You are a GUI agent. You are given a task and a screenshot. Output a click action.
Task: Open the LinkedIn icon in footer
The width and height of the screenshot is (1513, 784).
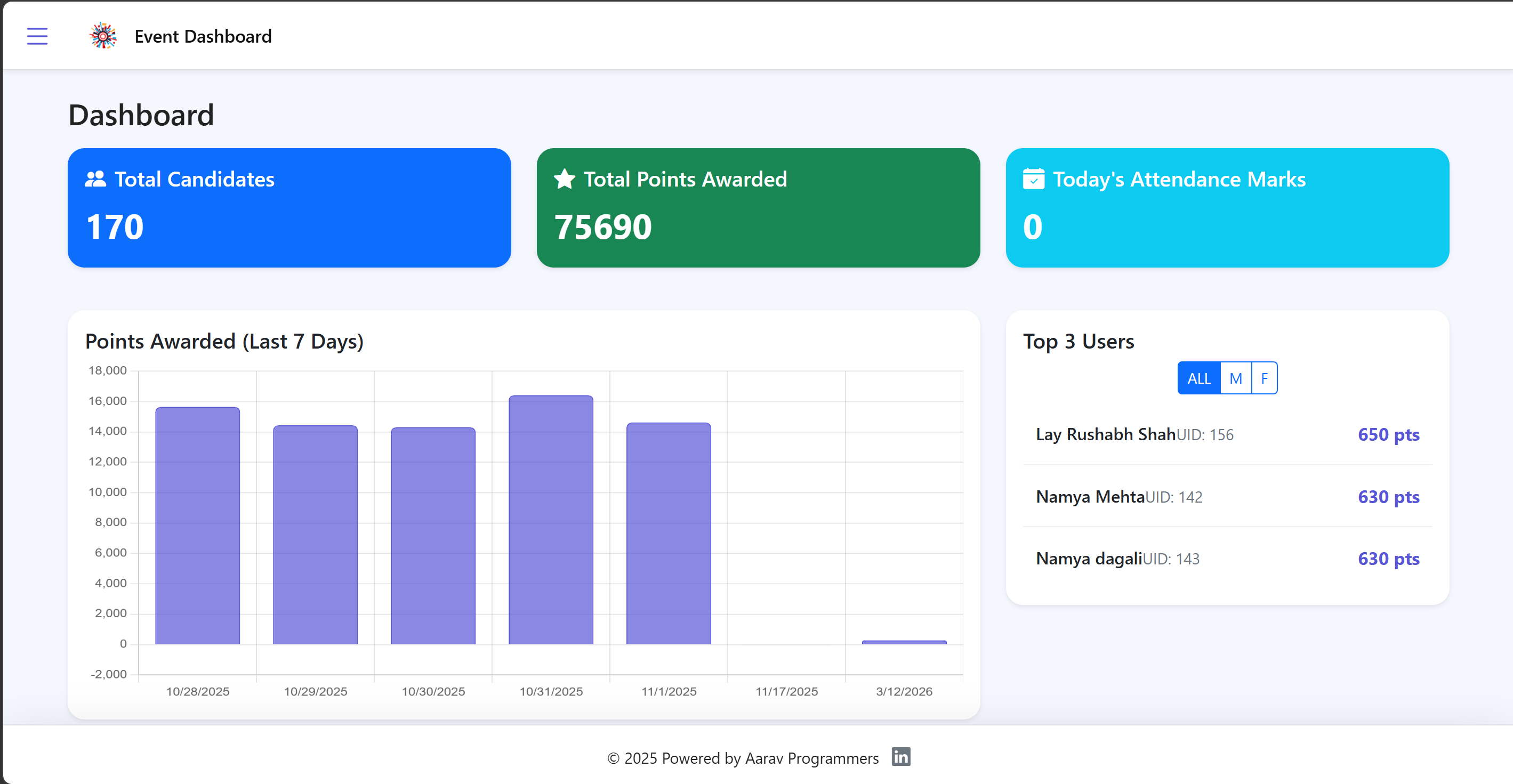(x=900, y=756)
